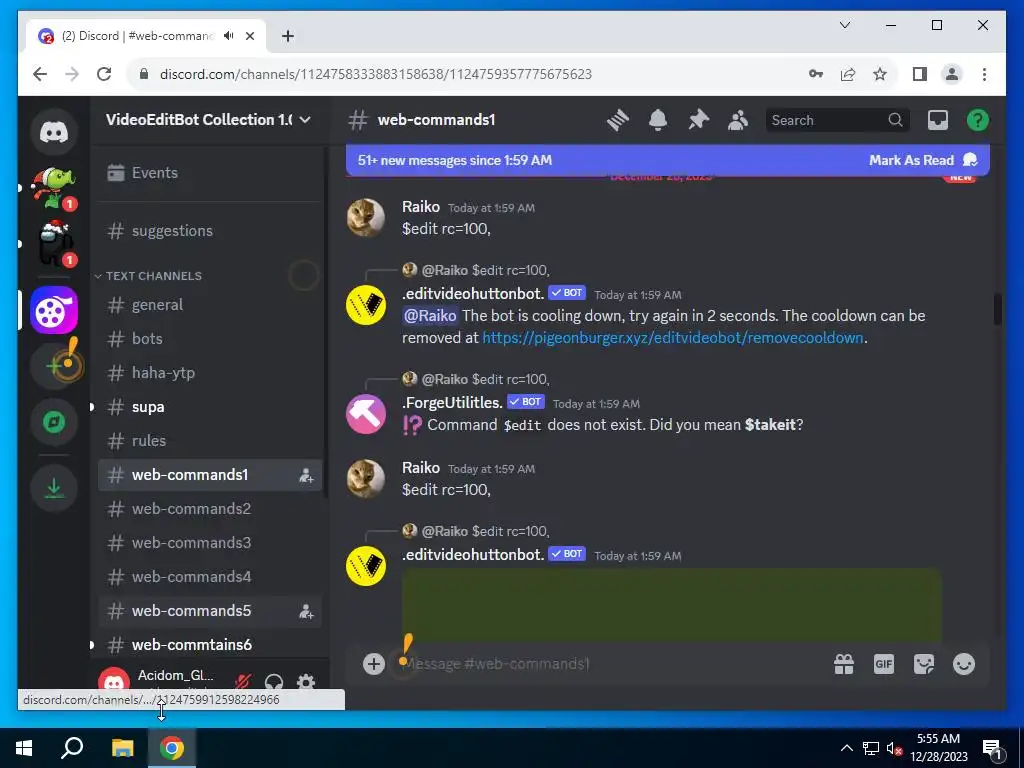Viewport: 1024px width, 768px height.
Task: Open File Explorer from taskbar
Action: tap(122, 748)
